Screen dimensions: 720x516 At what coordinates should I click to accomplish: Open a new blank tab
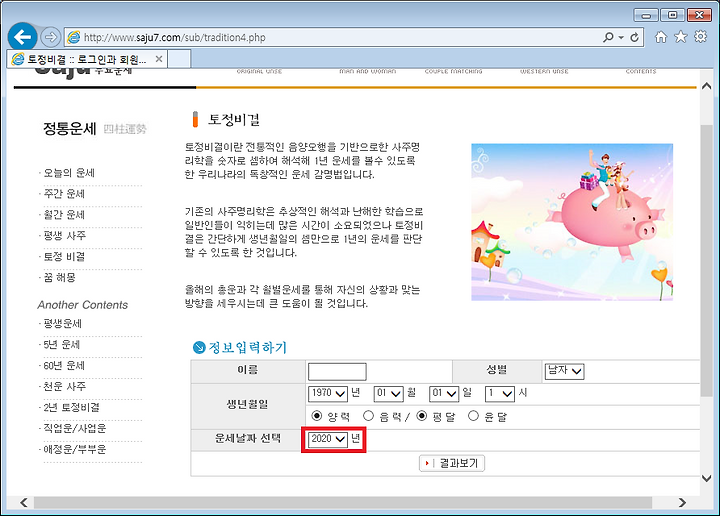click(179, 59)
